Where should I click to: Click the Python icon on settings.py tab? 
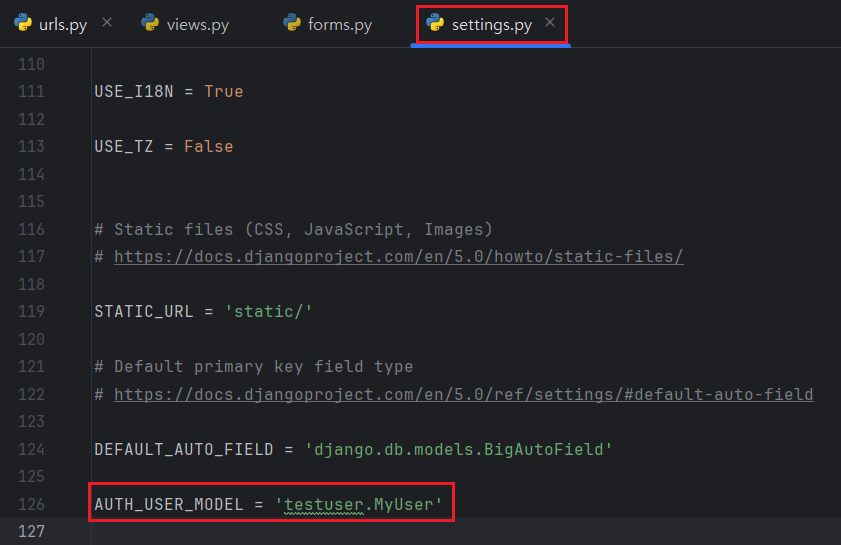pos(435,23)
